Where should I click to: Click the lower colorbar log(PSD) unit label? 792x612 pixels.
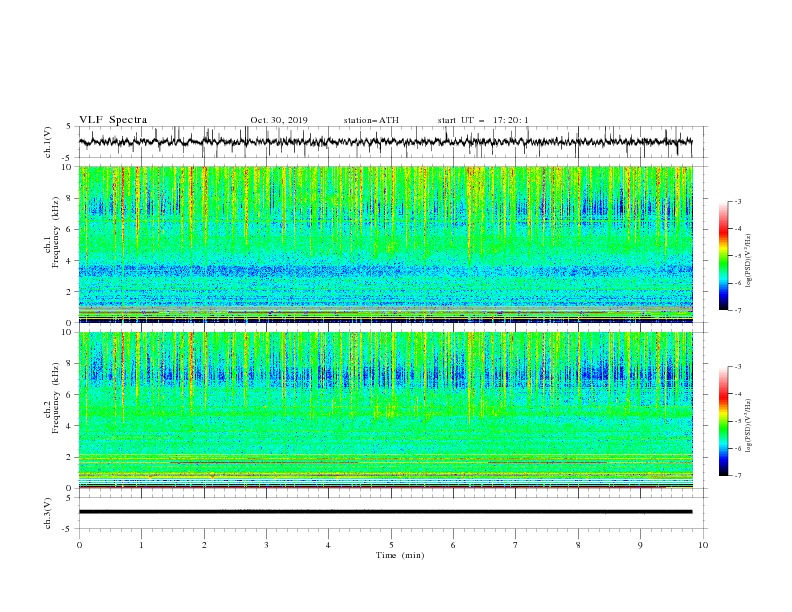coord(749,426)
